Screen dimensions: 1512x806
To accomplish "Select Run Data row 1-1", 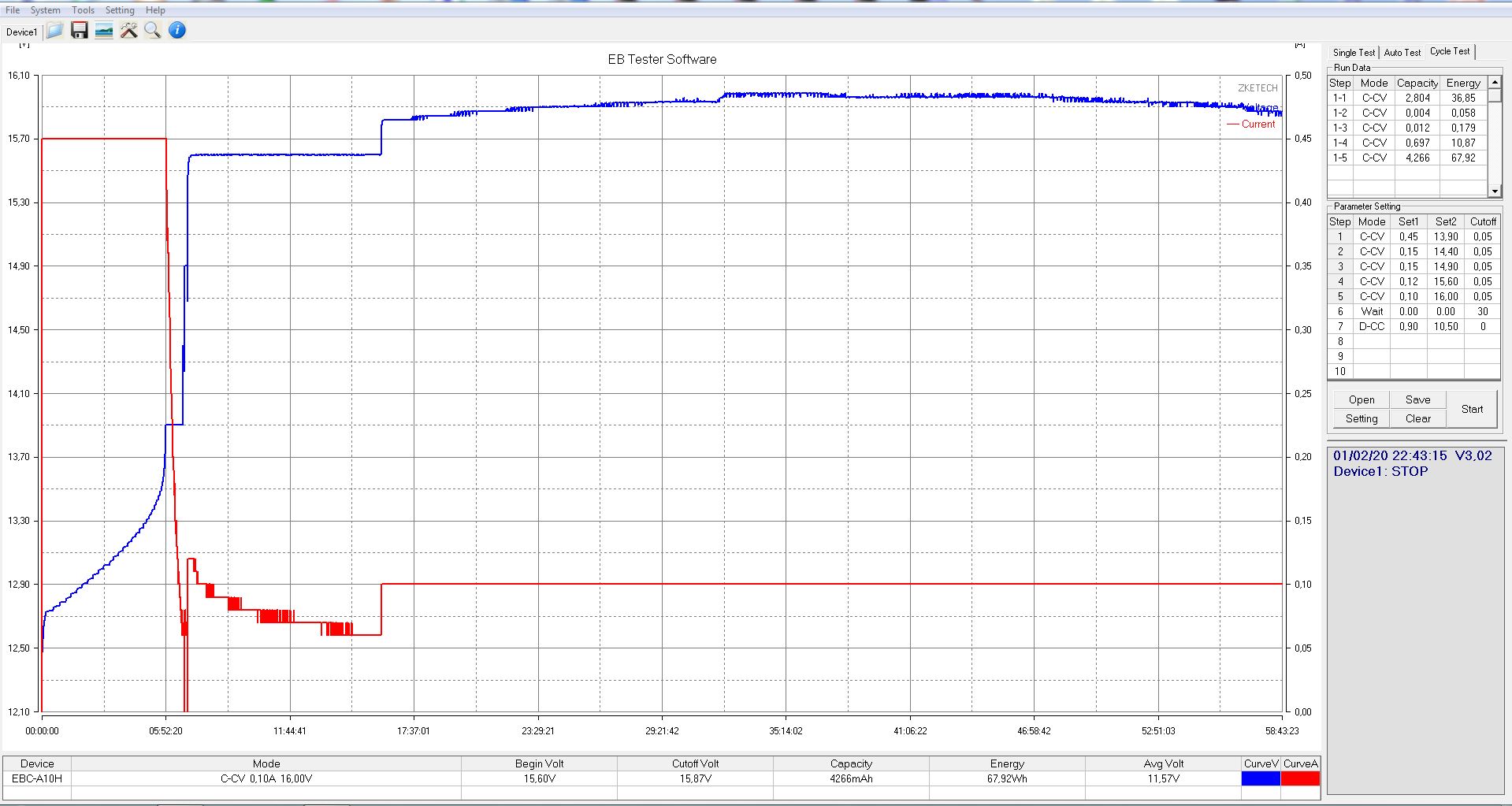I will pyautogui.click(x=1407, y=98).
